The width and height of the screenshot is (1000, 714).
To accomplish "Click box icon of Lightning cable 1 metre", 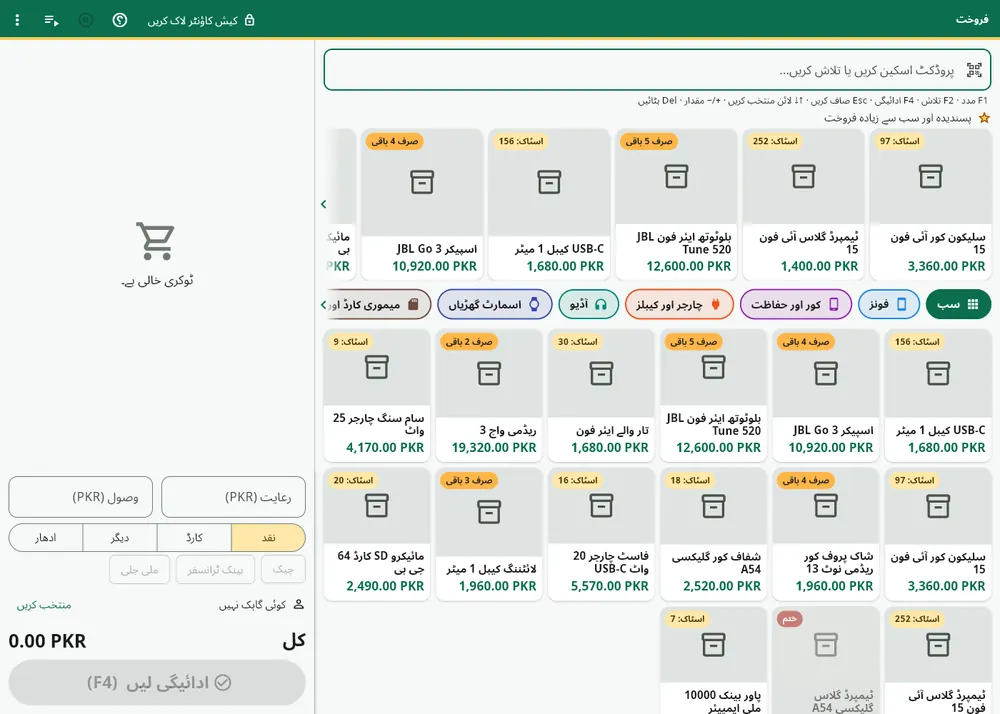I will (489, 512).
